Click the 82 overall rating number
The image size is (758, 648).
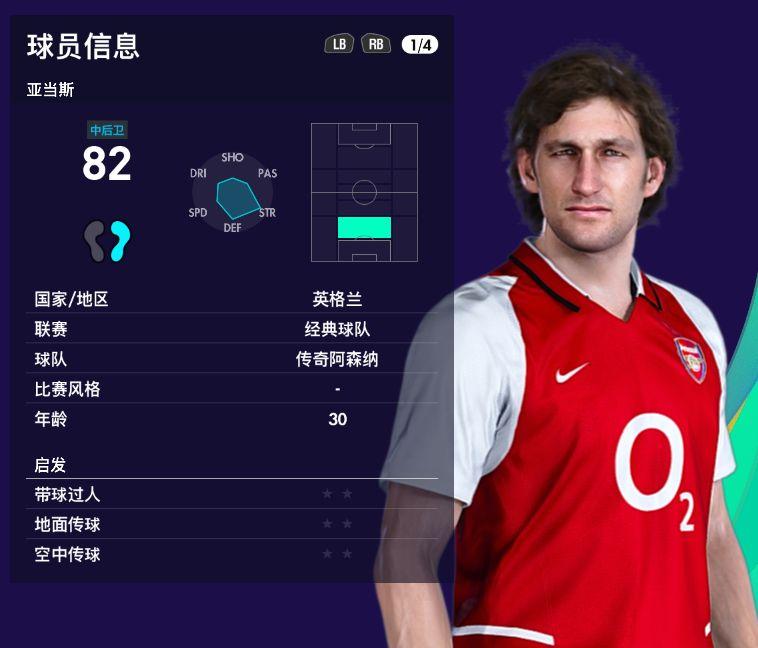coord(107,164)
